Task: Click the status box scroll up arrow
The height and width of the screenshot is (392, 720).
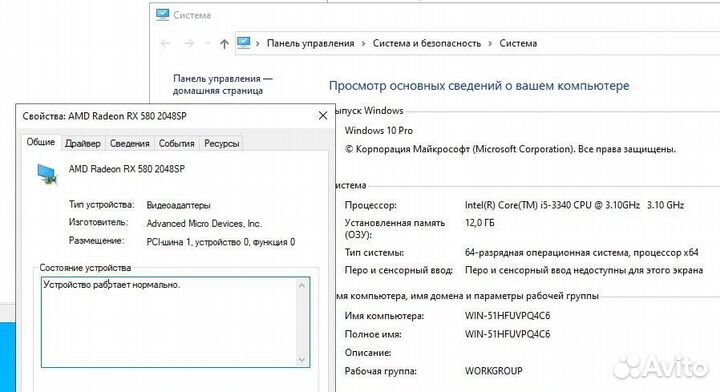Action: click(302, 286)
